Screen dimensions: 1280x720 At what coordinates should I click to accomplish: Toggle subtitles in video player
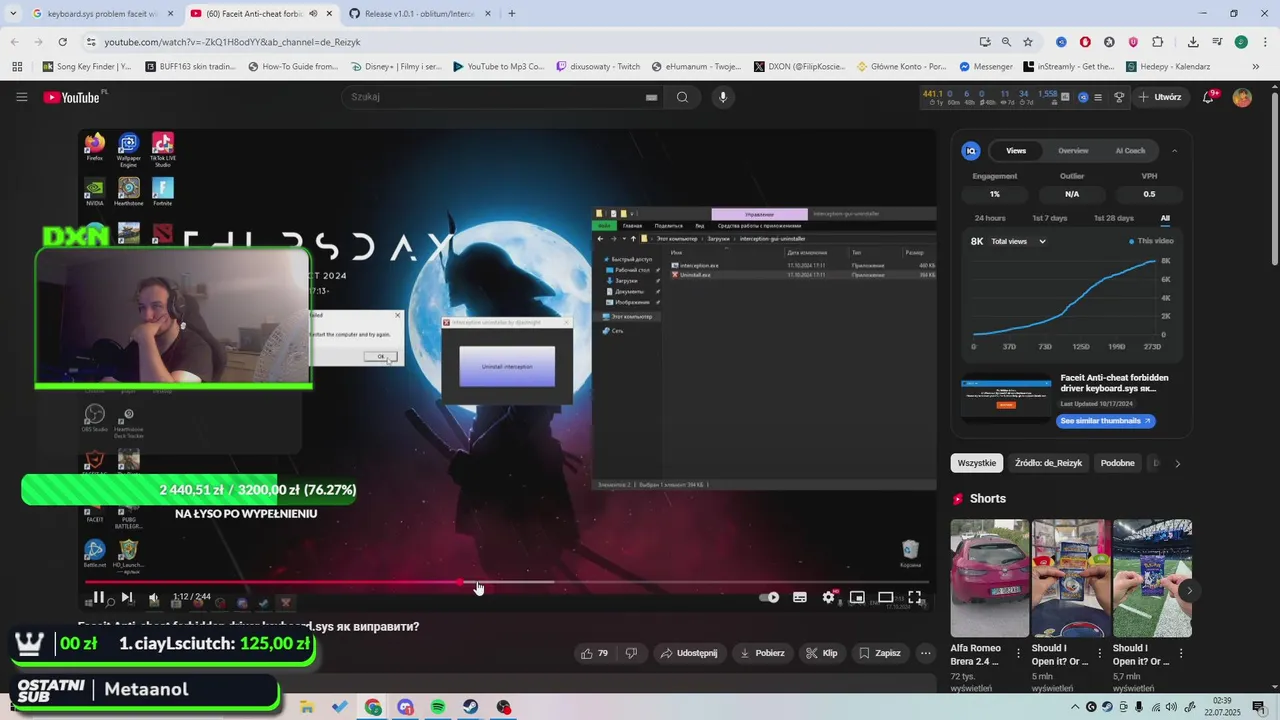click(800, 597)
